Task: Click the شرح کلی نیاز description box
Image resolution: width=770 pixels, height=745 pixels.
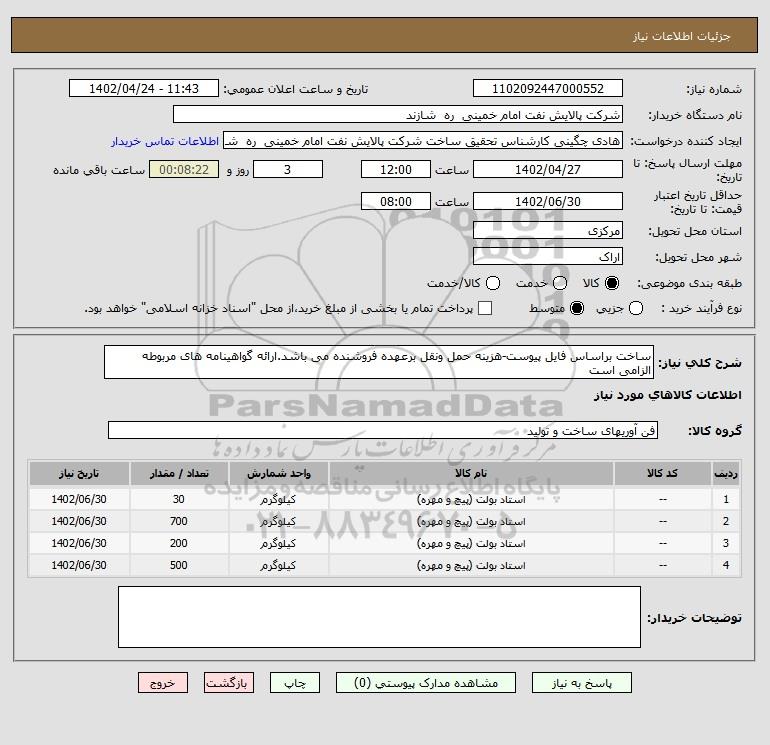Action: 379,362
